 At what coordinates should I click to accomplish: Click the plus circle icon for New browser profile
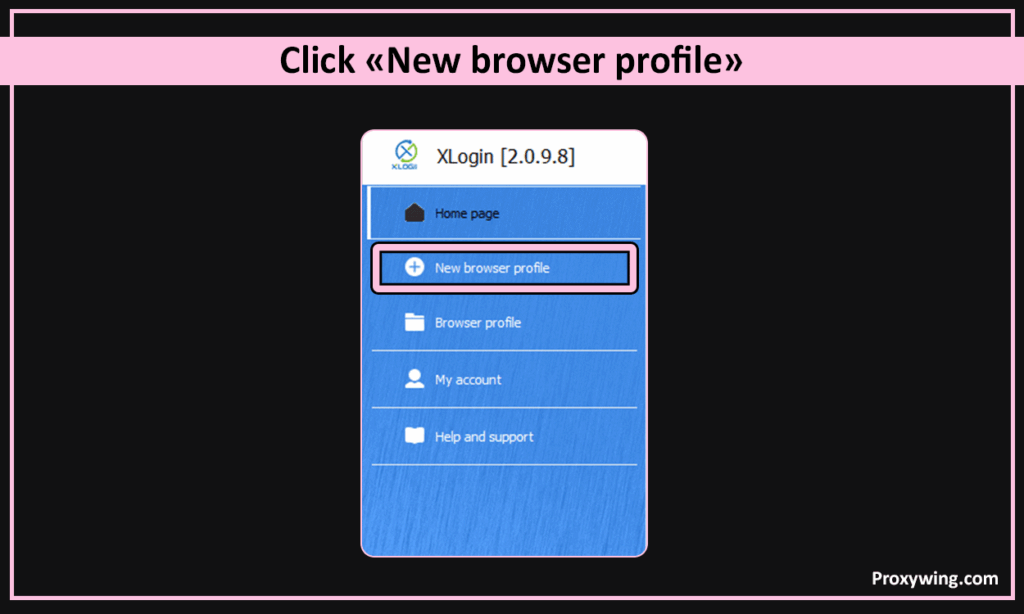coord(414,267)
